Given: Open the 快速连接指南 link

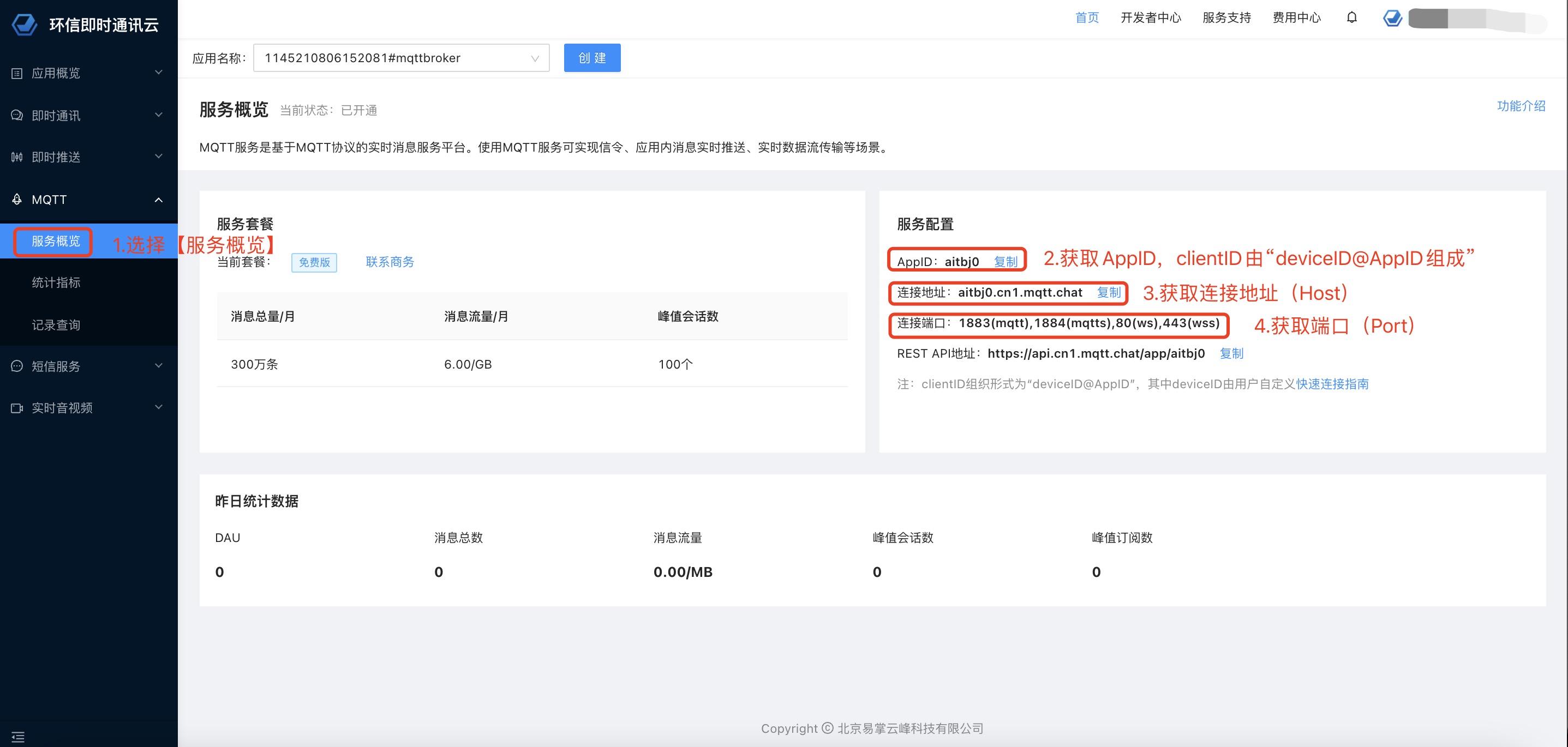Looking at the screenshot, I should pos(1332,384).
